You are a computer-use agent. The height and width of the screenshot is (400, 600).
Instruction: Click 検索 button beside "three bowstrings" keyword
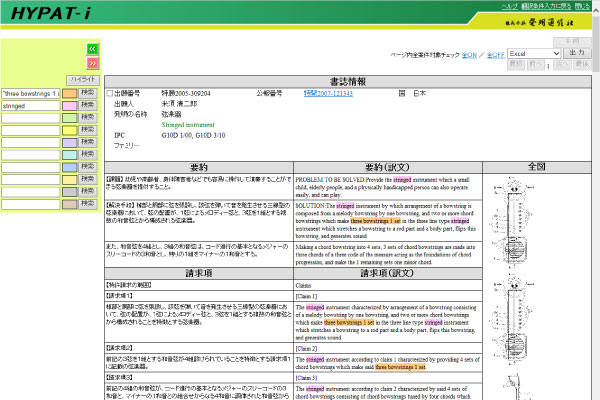(88, 93)
